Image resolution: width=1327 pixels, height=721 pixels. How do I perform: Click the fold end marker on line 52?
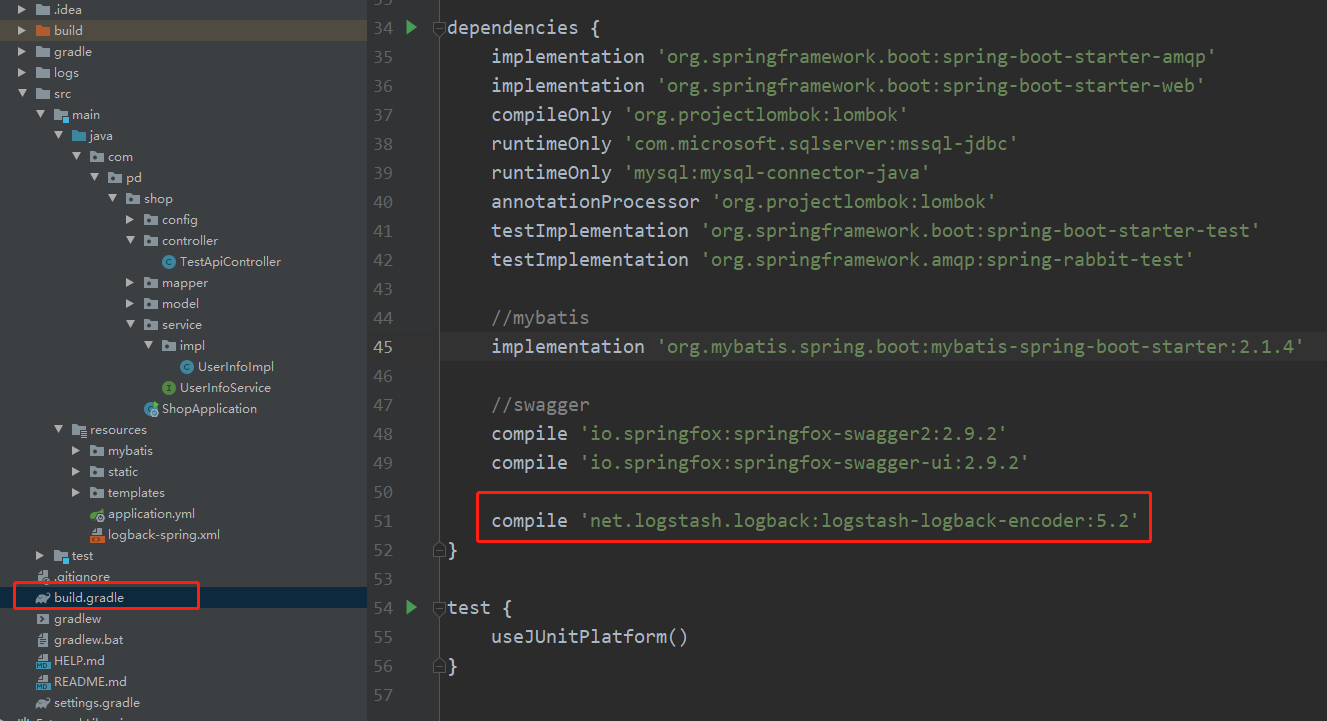[438, 550]
